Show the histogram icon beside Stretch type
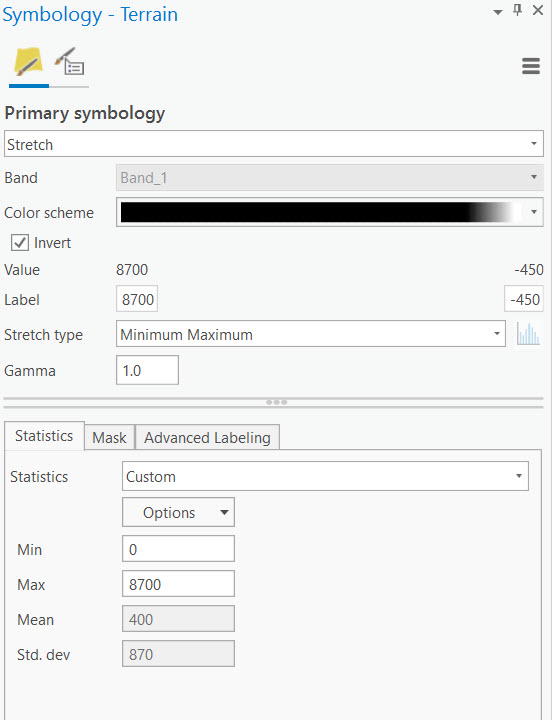The image size is (552, 720). [528, 334]
